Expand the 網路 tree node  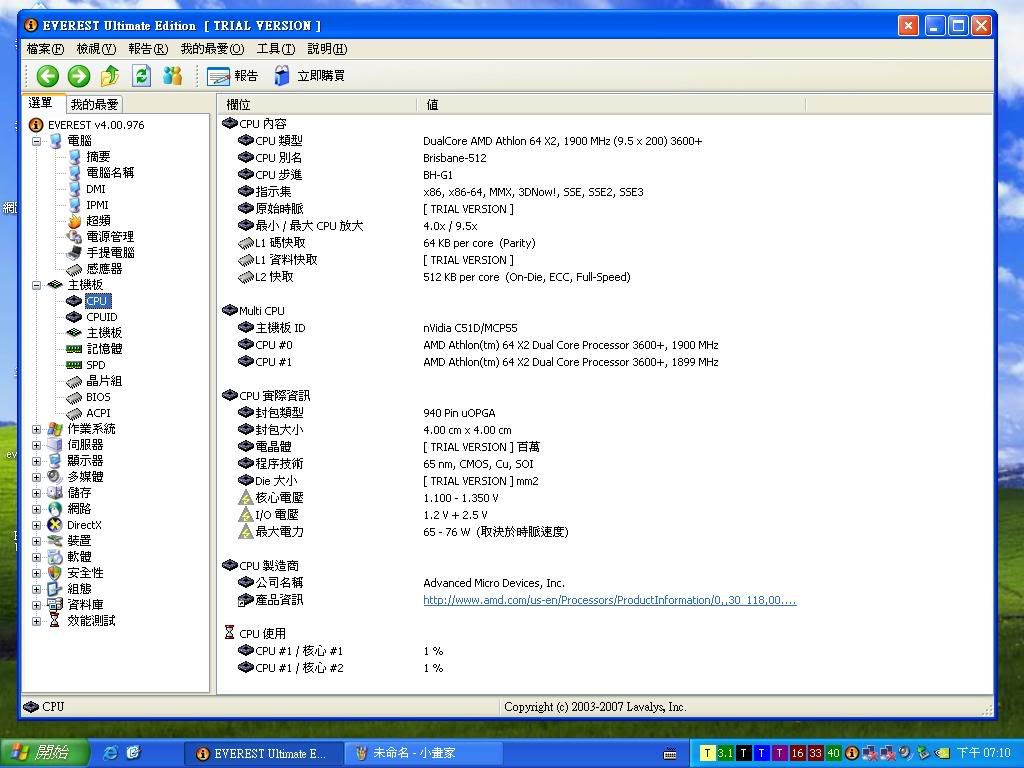(x=37, y=509)
